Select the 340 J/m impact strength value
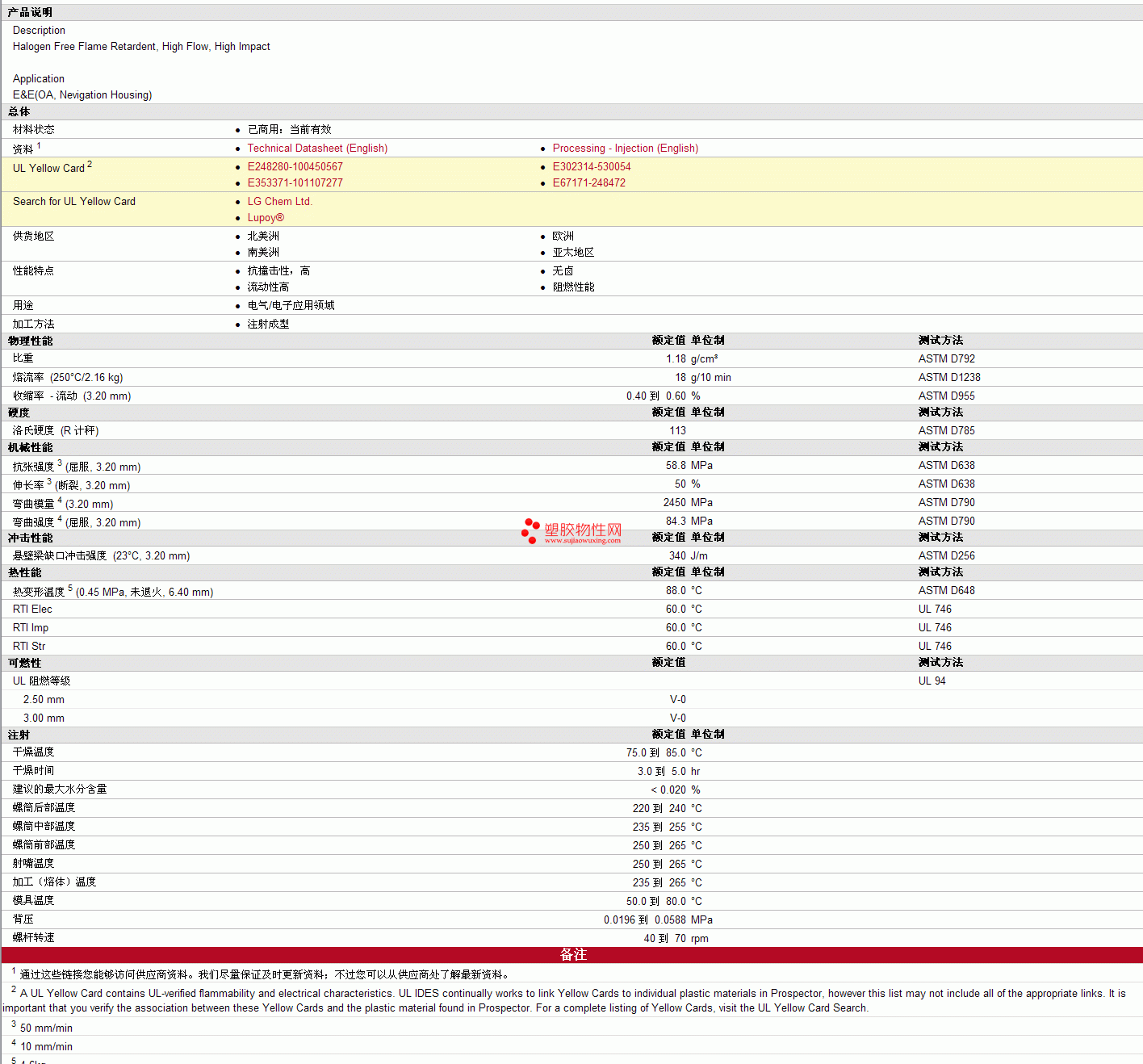Image resolution: width=1143 pixels, height=1064 pixels. [689, 556]
